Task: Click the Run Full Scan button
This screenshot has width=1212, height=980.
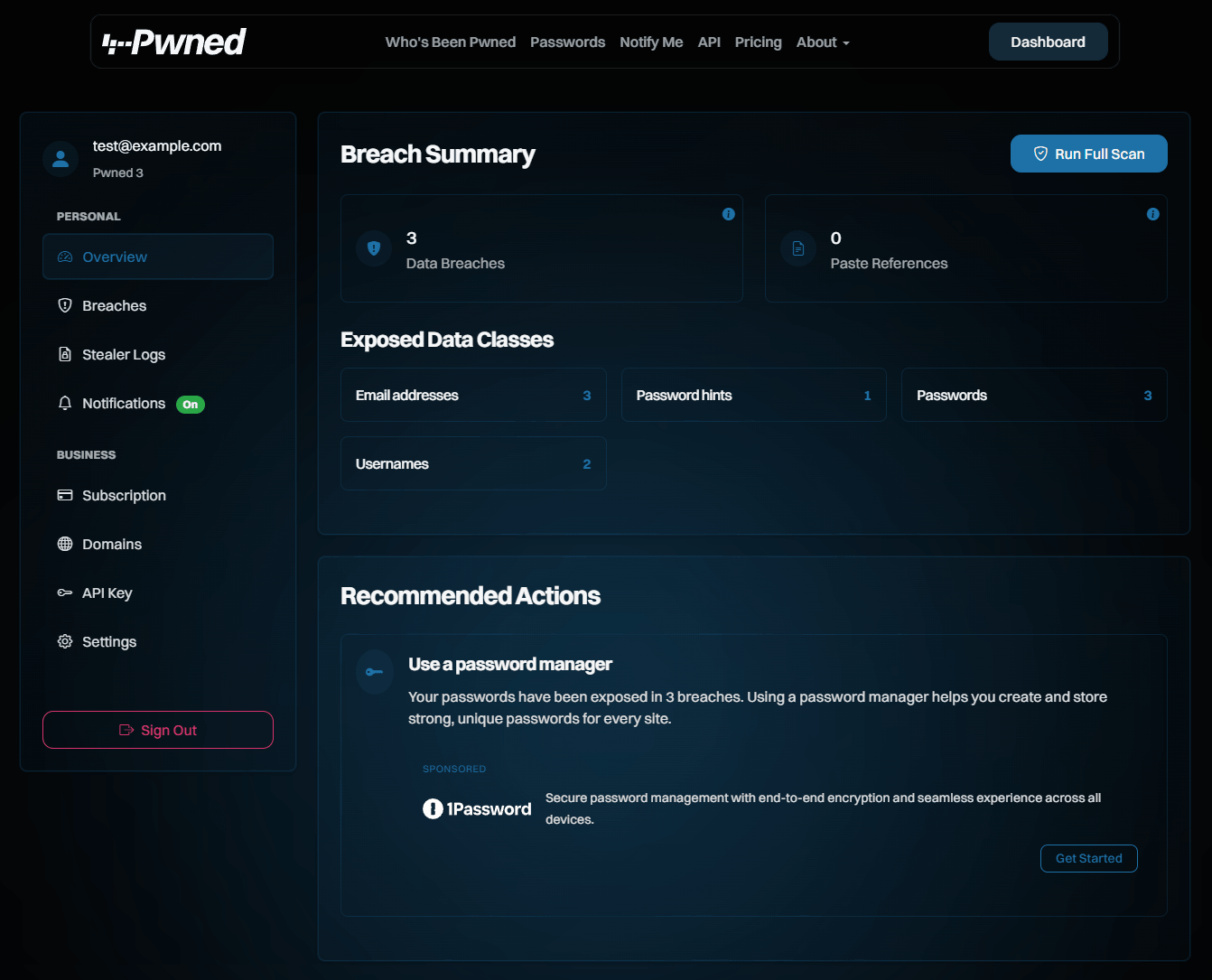Action: click(1088, 154)
